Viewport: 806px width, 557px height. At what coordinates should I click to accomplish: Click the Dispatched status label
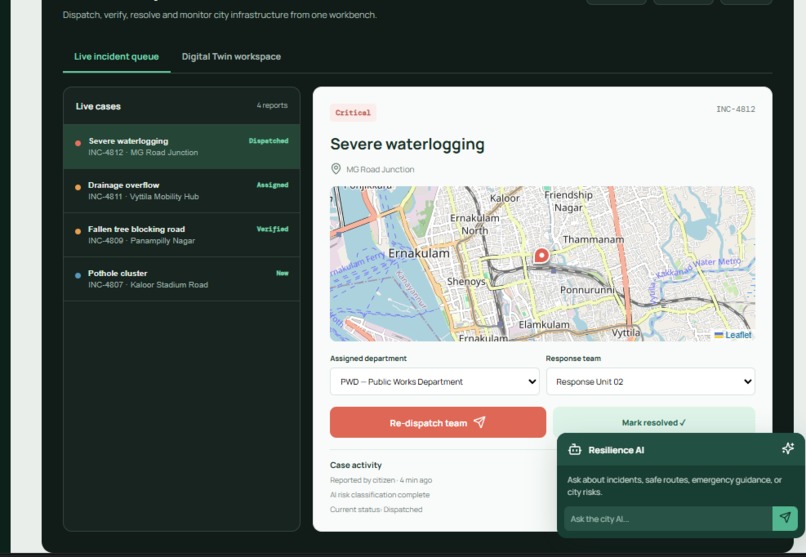point(268,141)
